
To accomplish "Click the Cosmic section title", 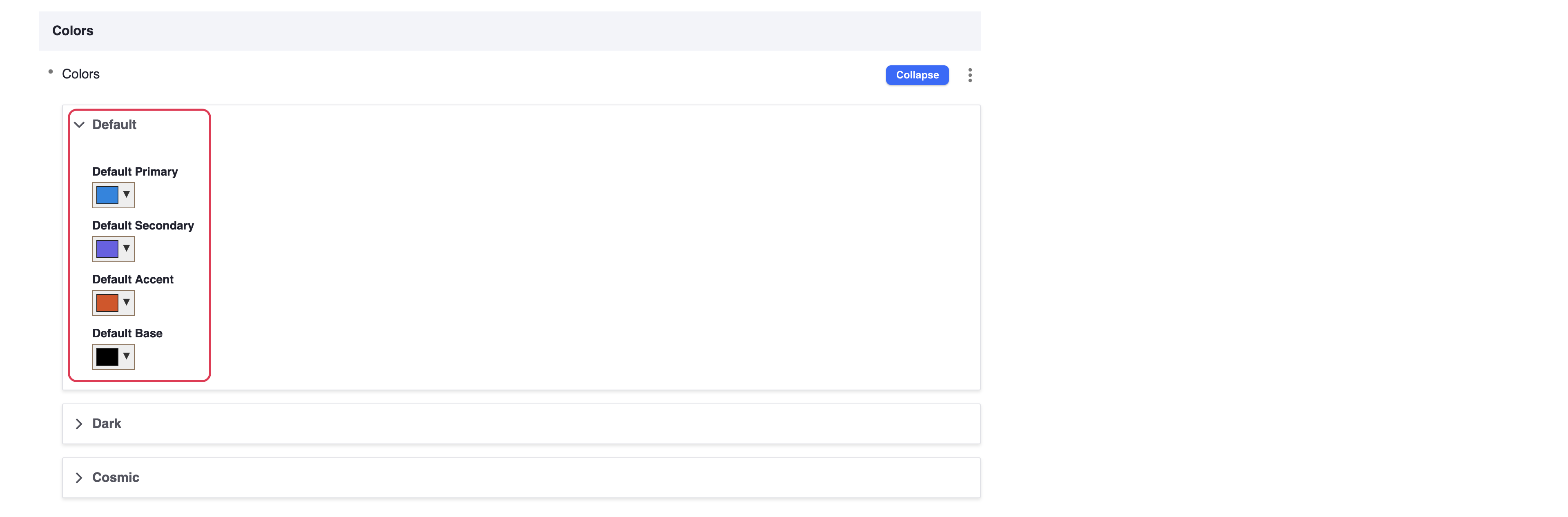I will point(116,478).
